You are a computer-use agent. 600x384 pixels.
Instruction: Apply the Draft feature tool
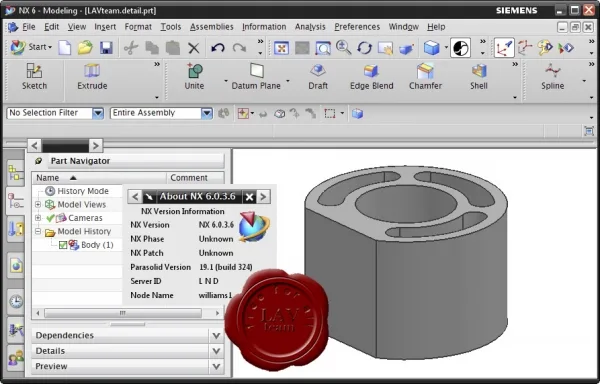(318, 76)
